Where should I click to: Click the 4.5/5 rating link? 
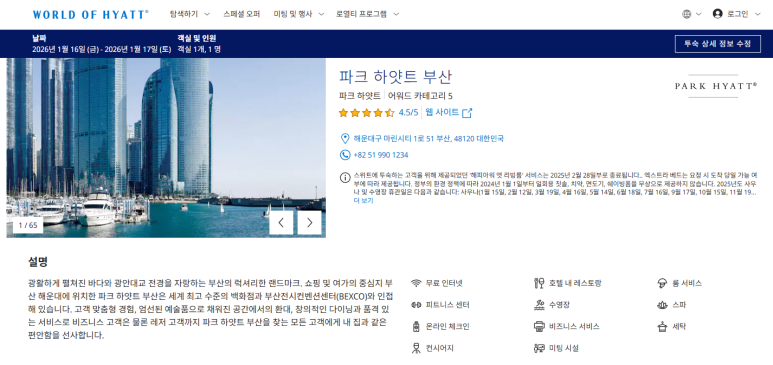[408, 113]
